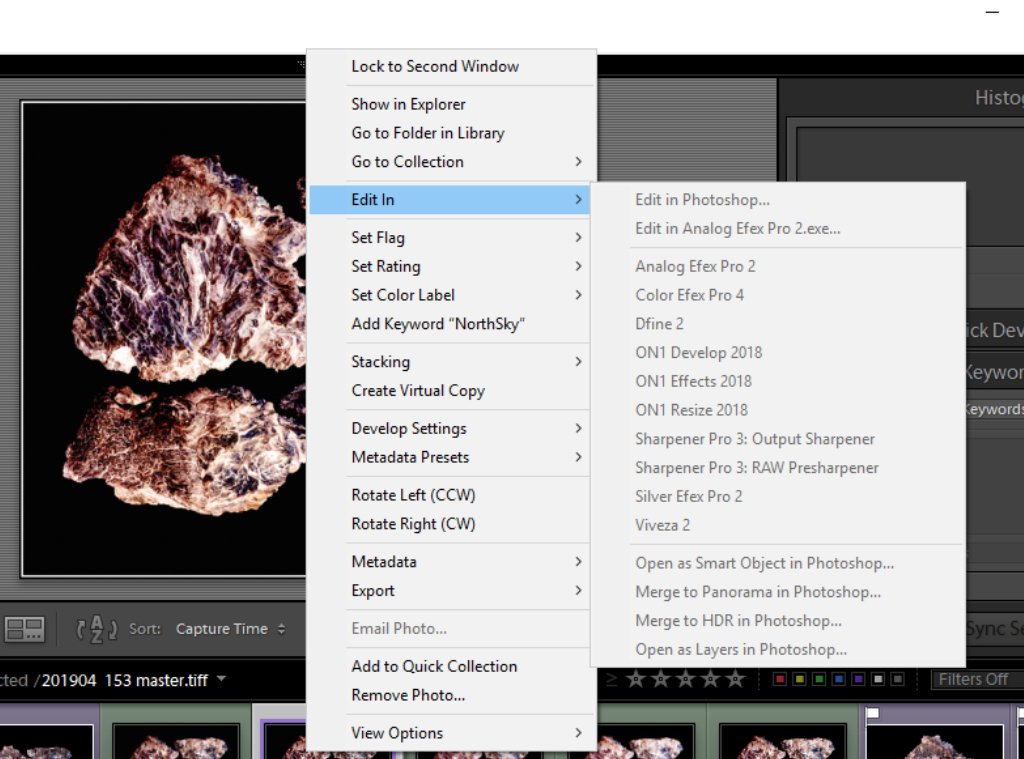1024x759 pixels.
Task: Select ON1 Develop 2018
Action: pyautogui.click(x=778, y=352)
